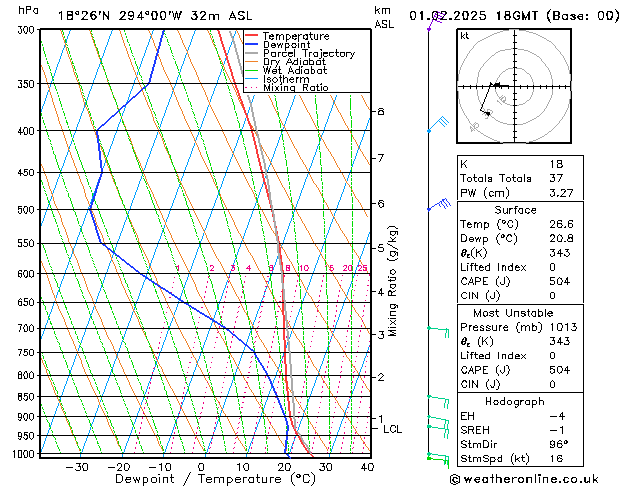Click the 'Hodograph' section heading

coord(515,402)
